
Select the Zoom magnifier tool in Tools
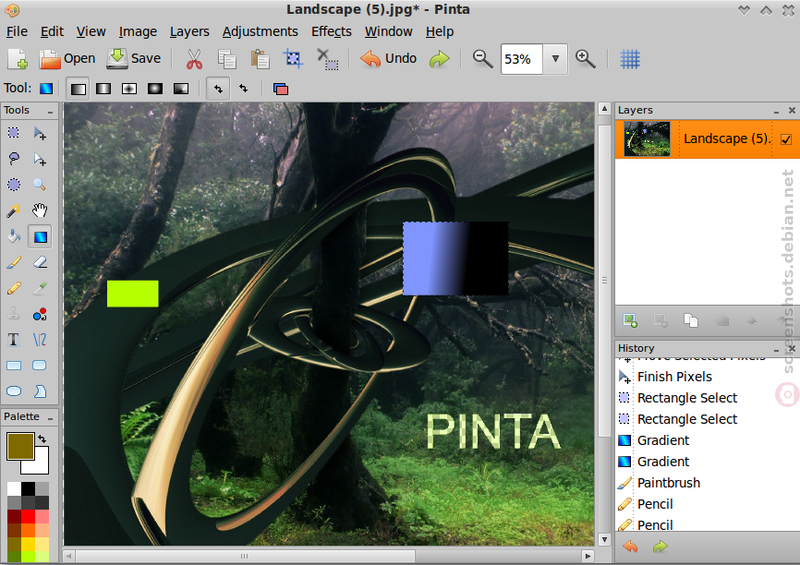click(40, 185)
